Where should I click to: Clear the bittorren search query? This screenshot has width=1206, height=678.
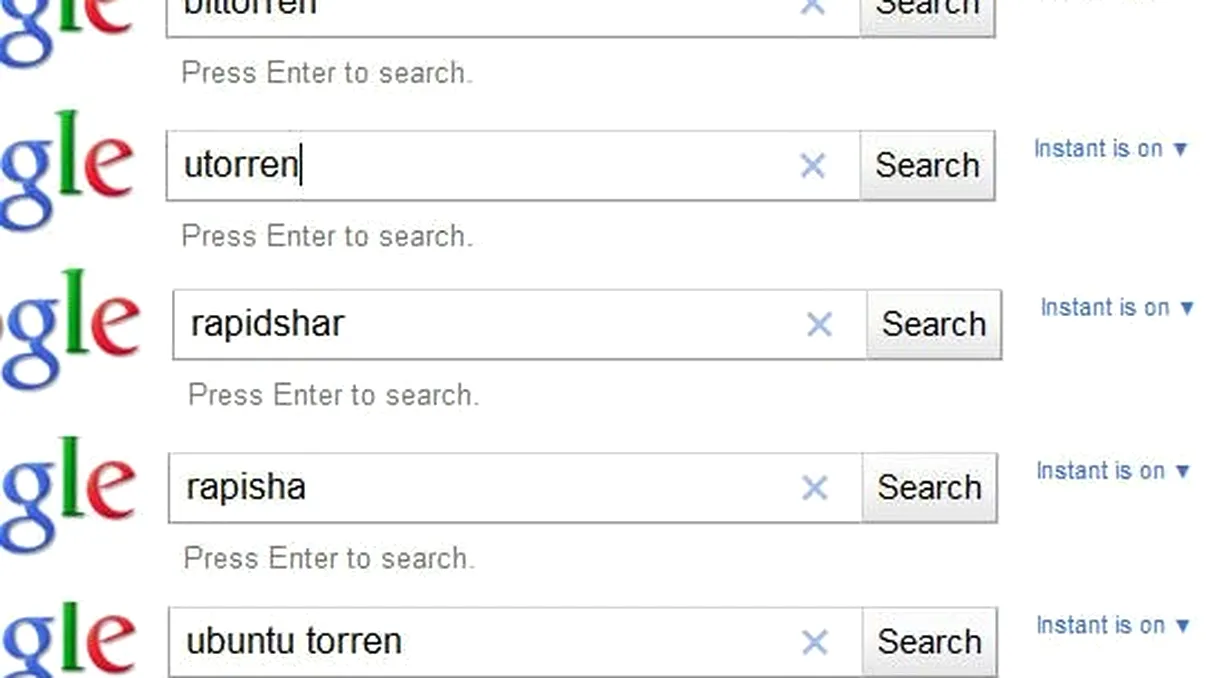click(813, 5)
